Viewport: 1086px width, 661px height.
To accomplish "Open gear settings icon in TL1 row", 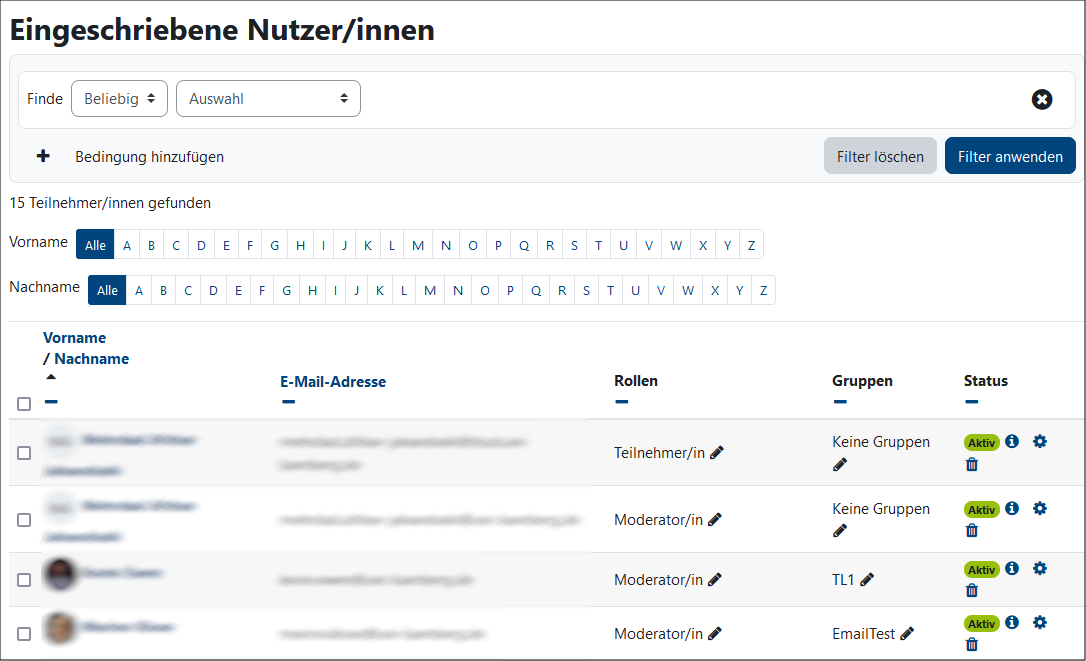I will pyautogui.click(x=1040, y=568).
